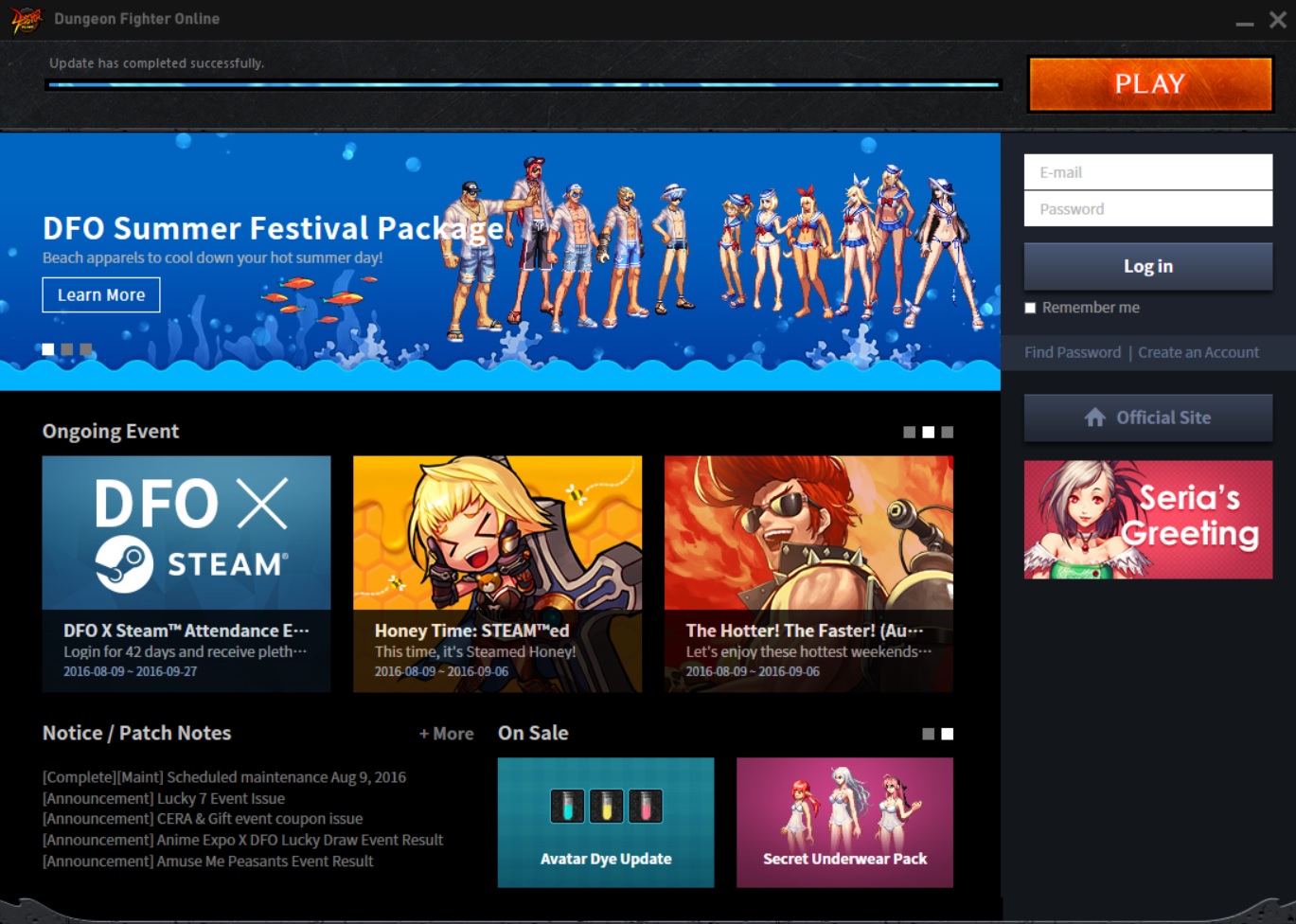Image resolution: width=1296 pixels, height=924 pixels.
Task: Show the third Ongoing Event page
Action: pos(948,433)
